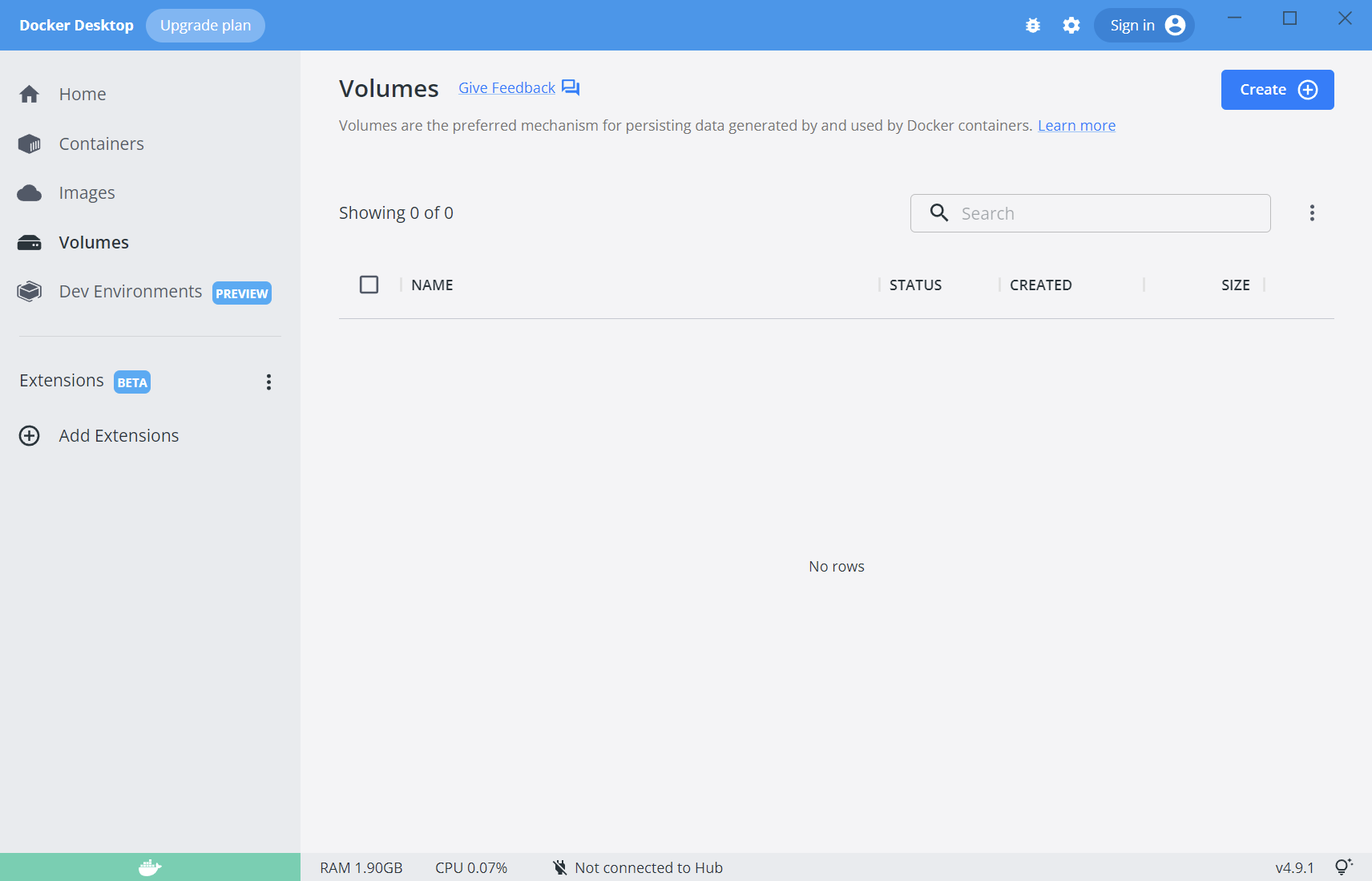Open Dev Environments section

click(x=131, y=292)
